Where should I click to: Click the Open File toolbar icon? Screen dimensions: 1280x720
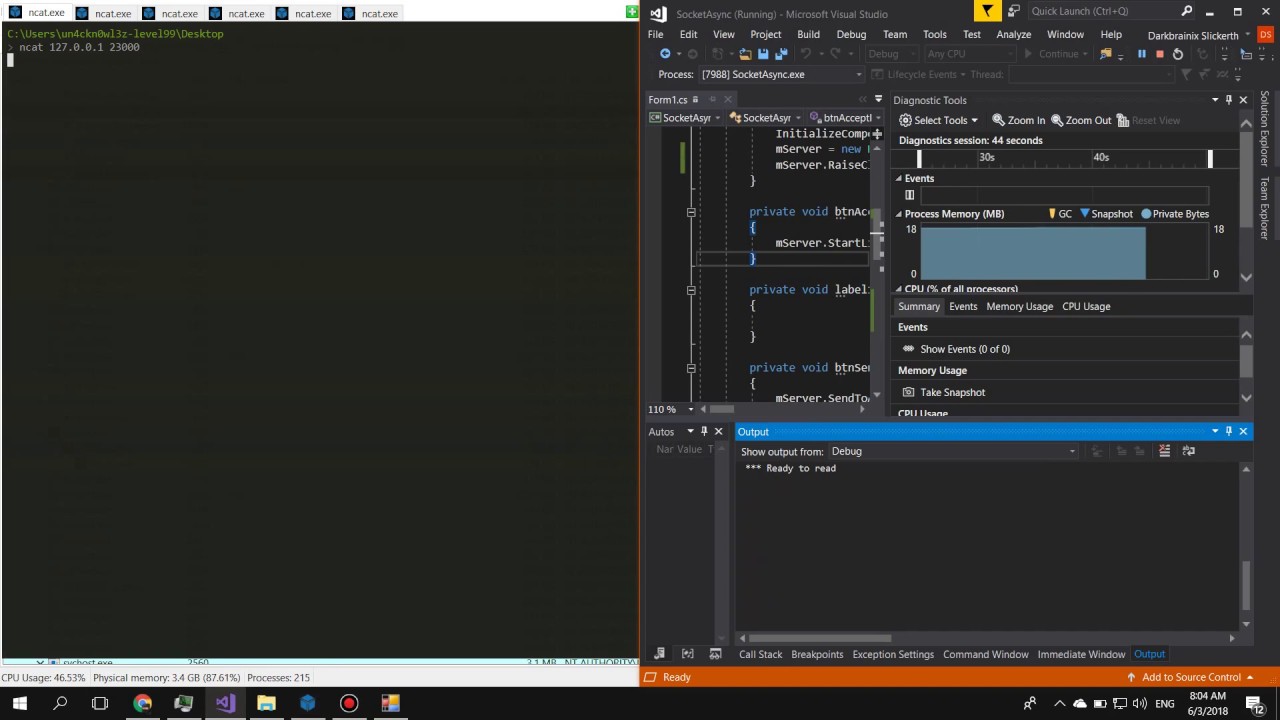pos(745,54)
